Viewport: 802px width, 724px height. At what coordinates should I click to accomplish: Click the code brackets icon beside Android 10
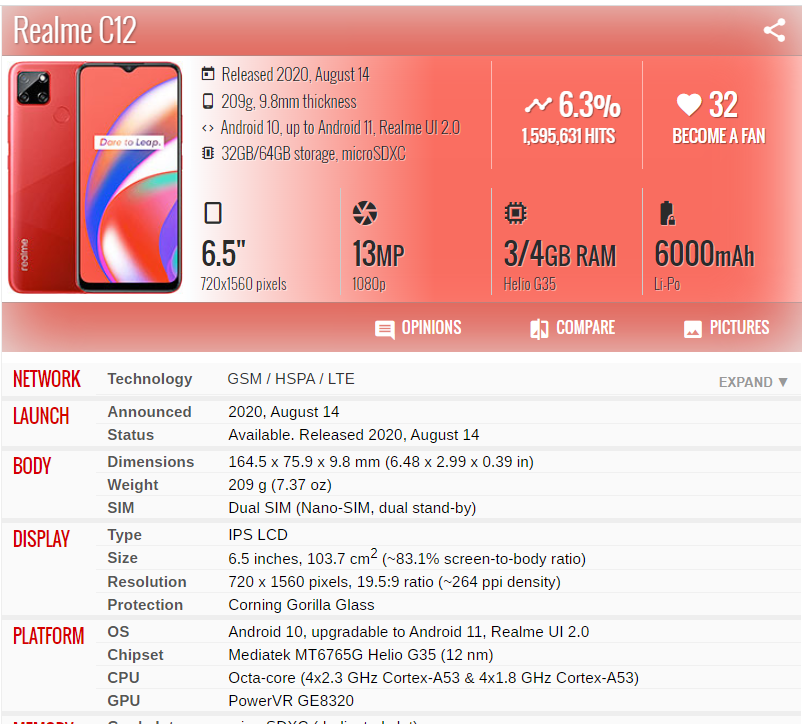[x=208, y=128]
